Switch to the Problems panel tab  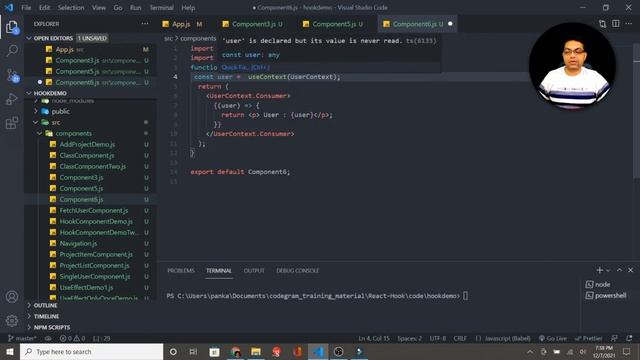click(181, 271)
